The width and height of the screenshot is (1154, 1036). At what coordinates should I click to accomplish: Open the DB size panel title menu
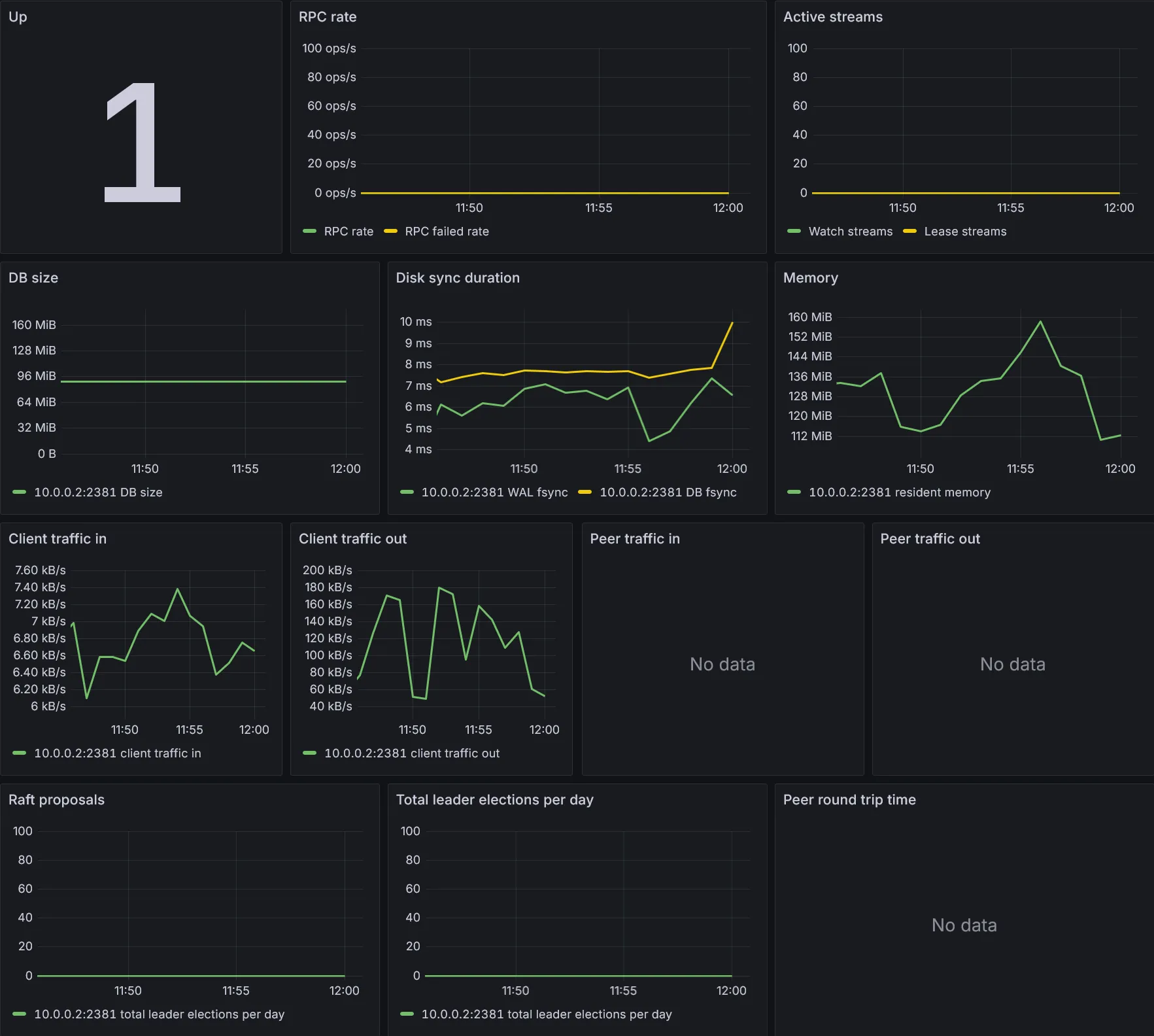point(33,278)
